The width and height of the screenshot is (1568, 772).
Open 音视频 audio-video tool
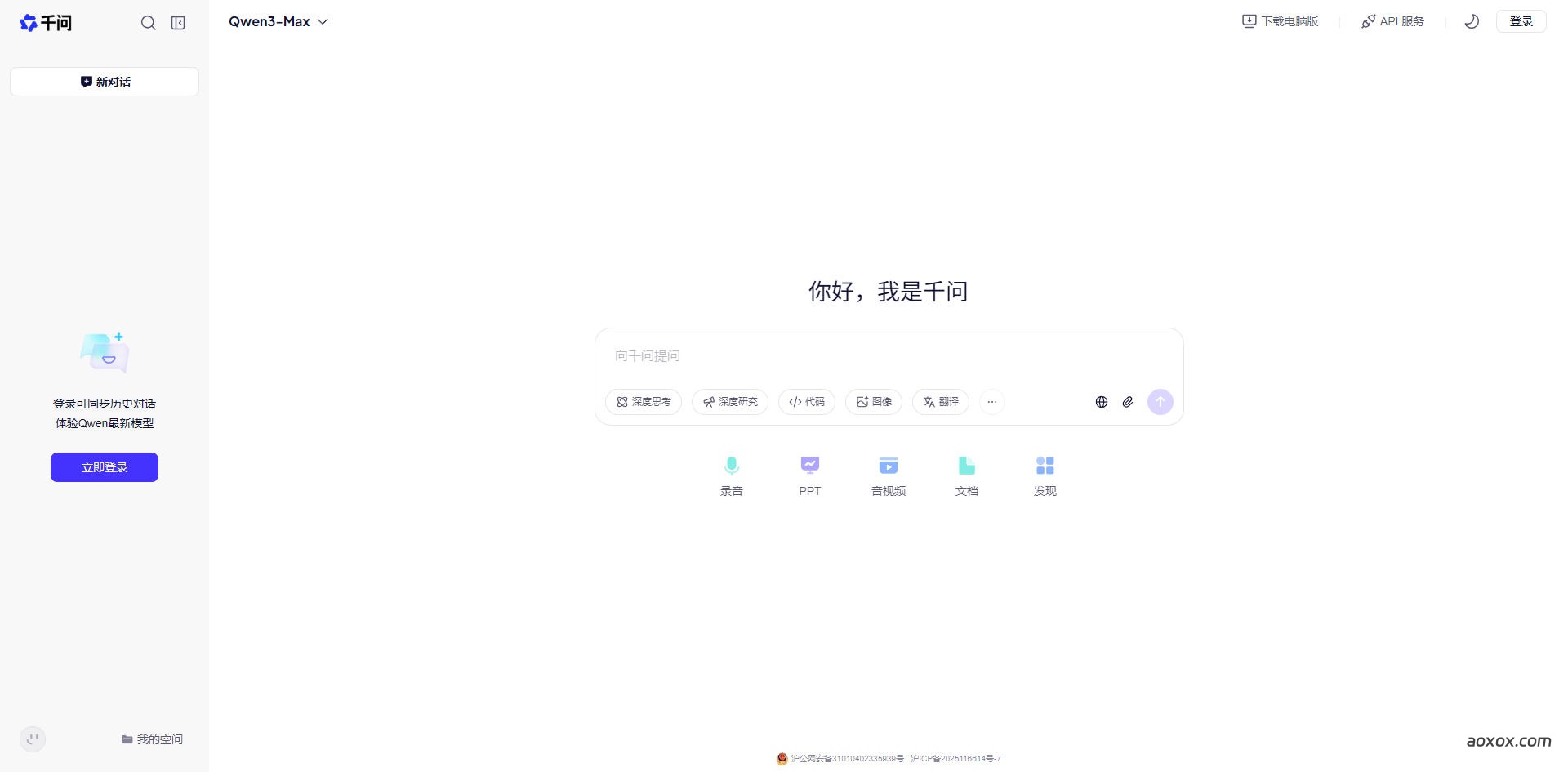(x=889, y=476)
